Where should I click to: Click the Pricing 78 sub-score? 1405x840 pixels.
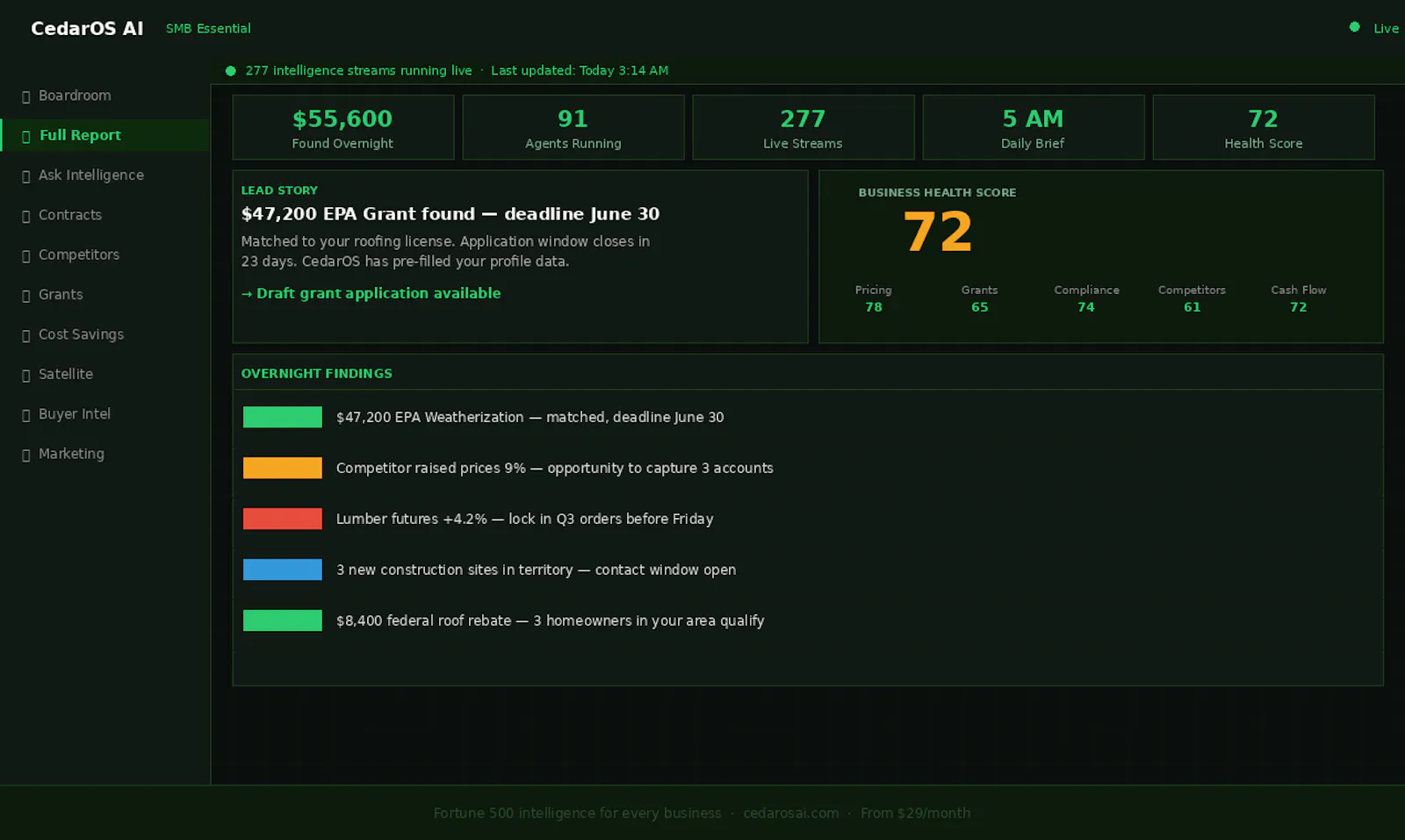874,298
